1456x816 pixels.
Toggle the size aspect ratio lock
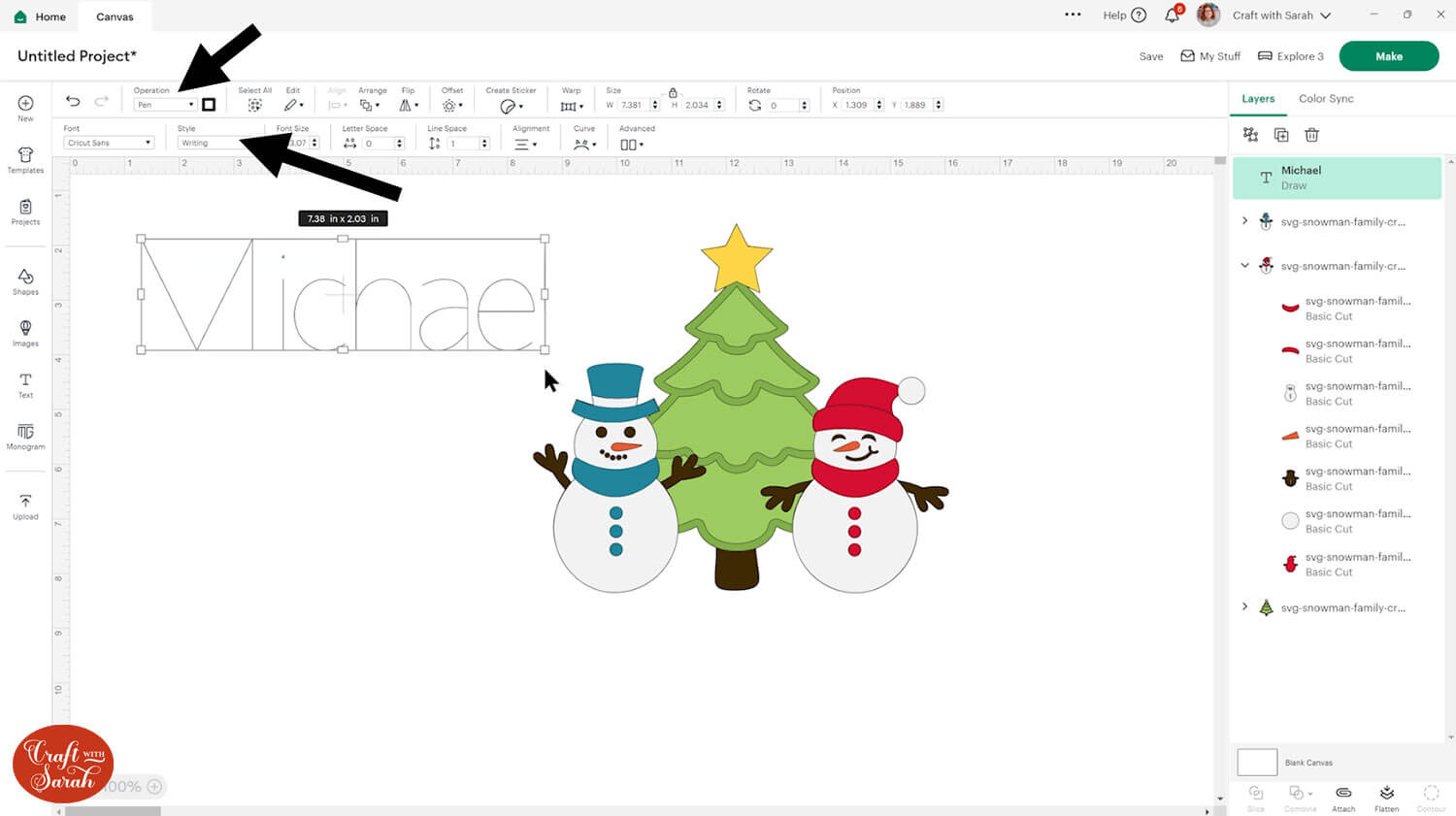click(x=673, y=92)
